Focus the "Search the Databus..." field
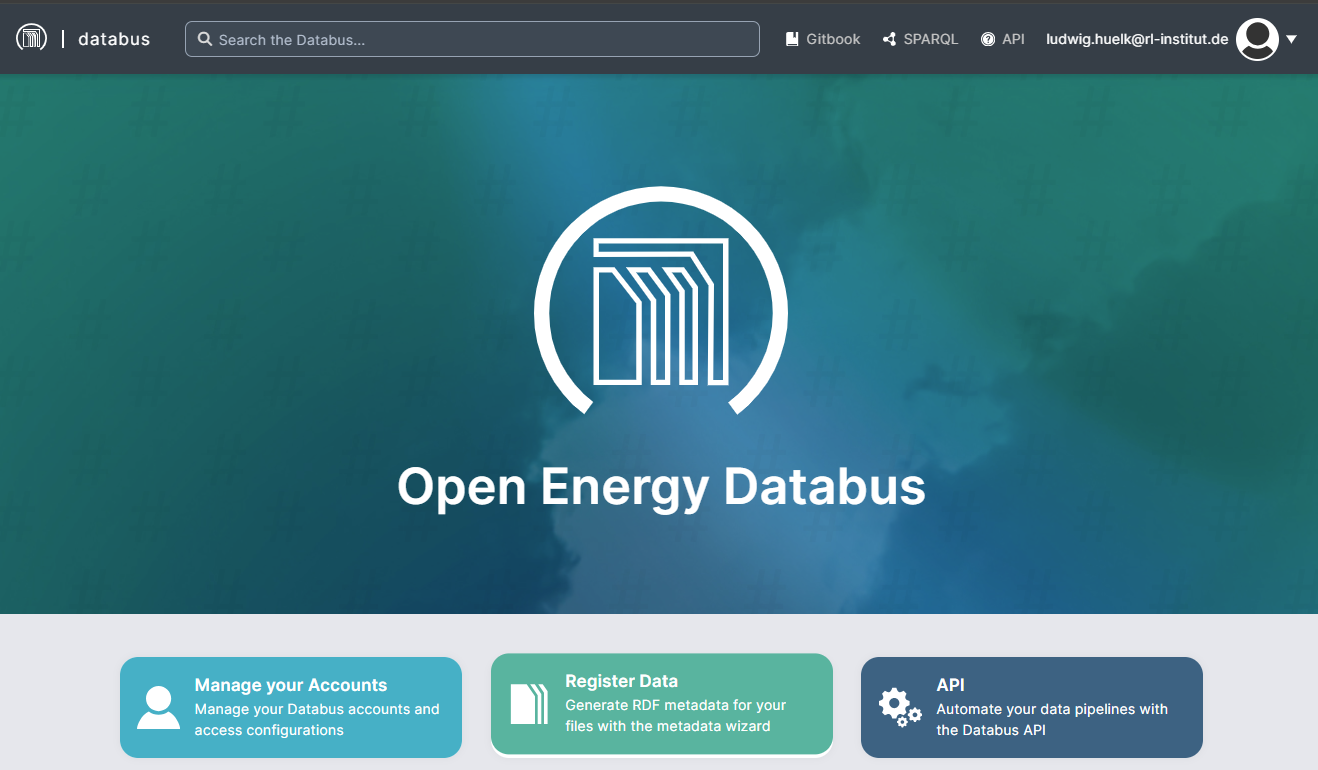The width and height of the screenshot is (1318, 770). [x=480, y=40]
